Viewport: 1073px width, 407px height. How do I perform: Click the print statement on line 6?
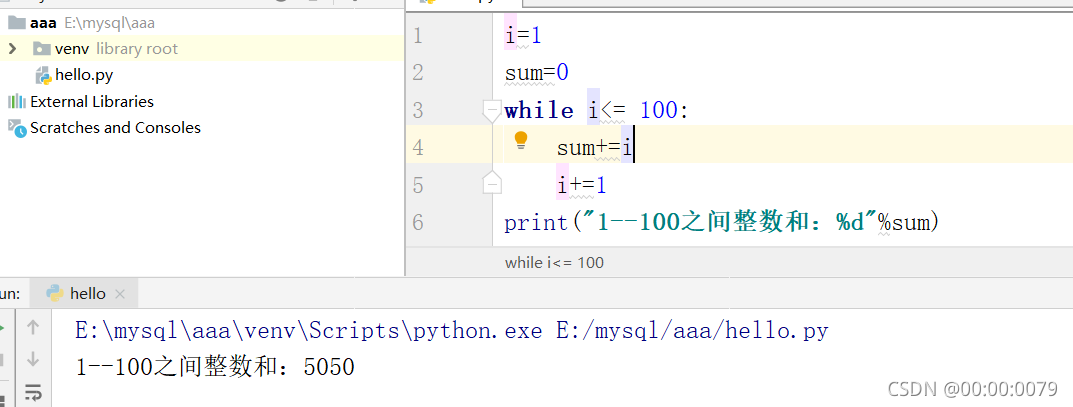[x=723, y=222]
